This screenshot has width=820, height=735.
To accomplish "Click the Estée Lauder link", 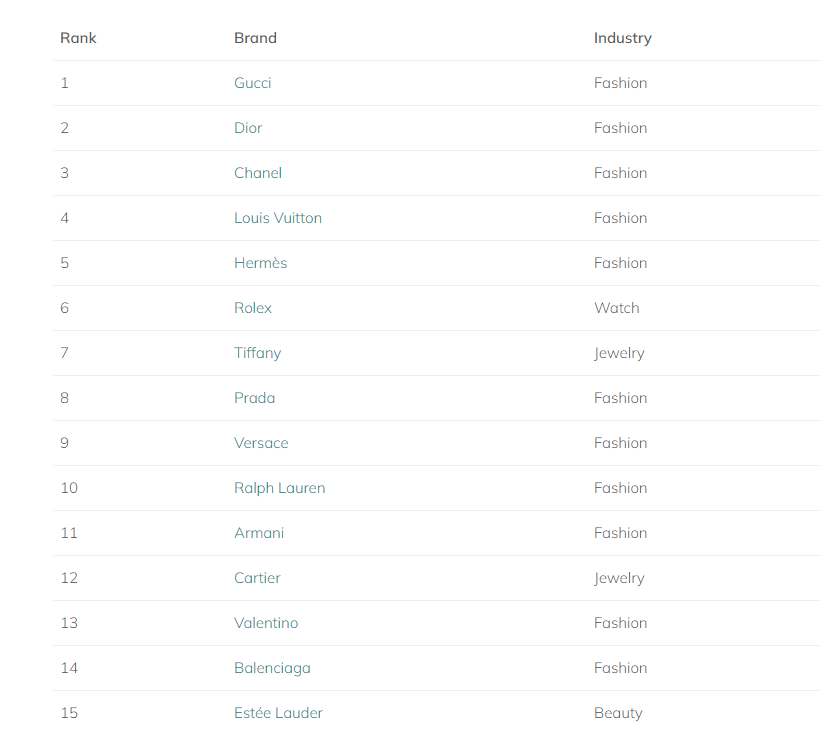I will point(278,713).
